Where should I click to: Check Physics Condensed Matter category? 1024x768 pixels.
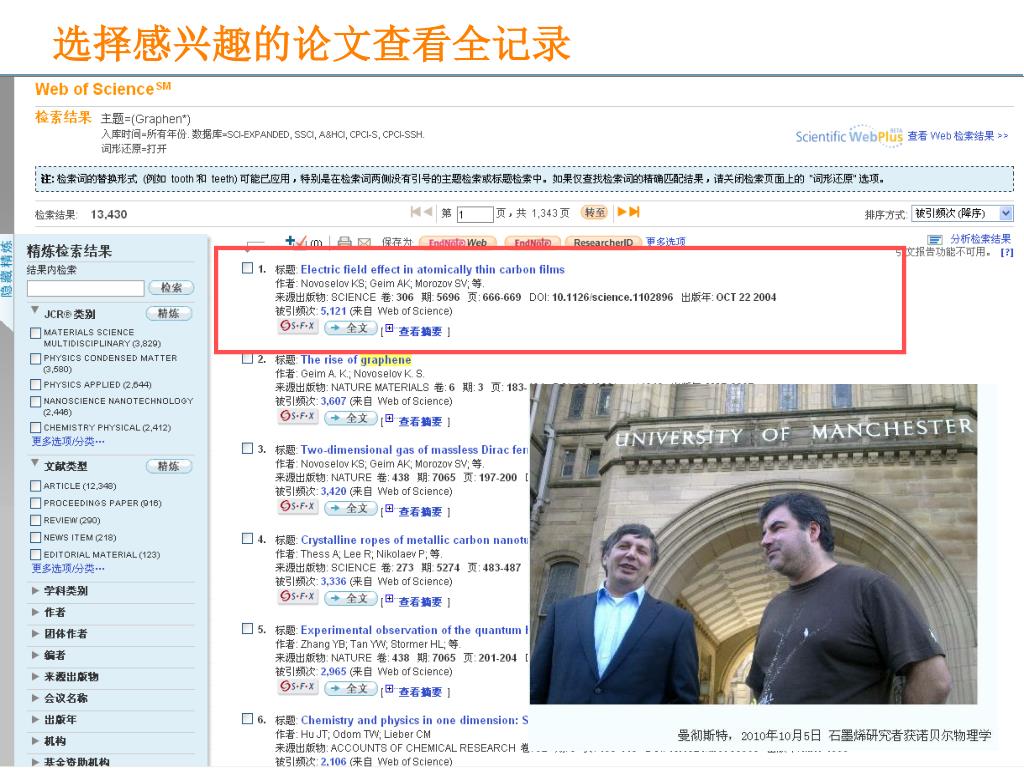pos(36,359)
